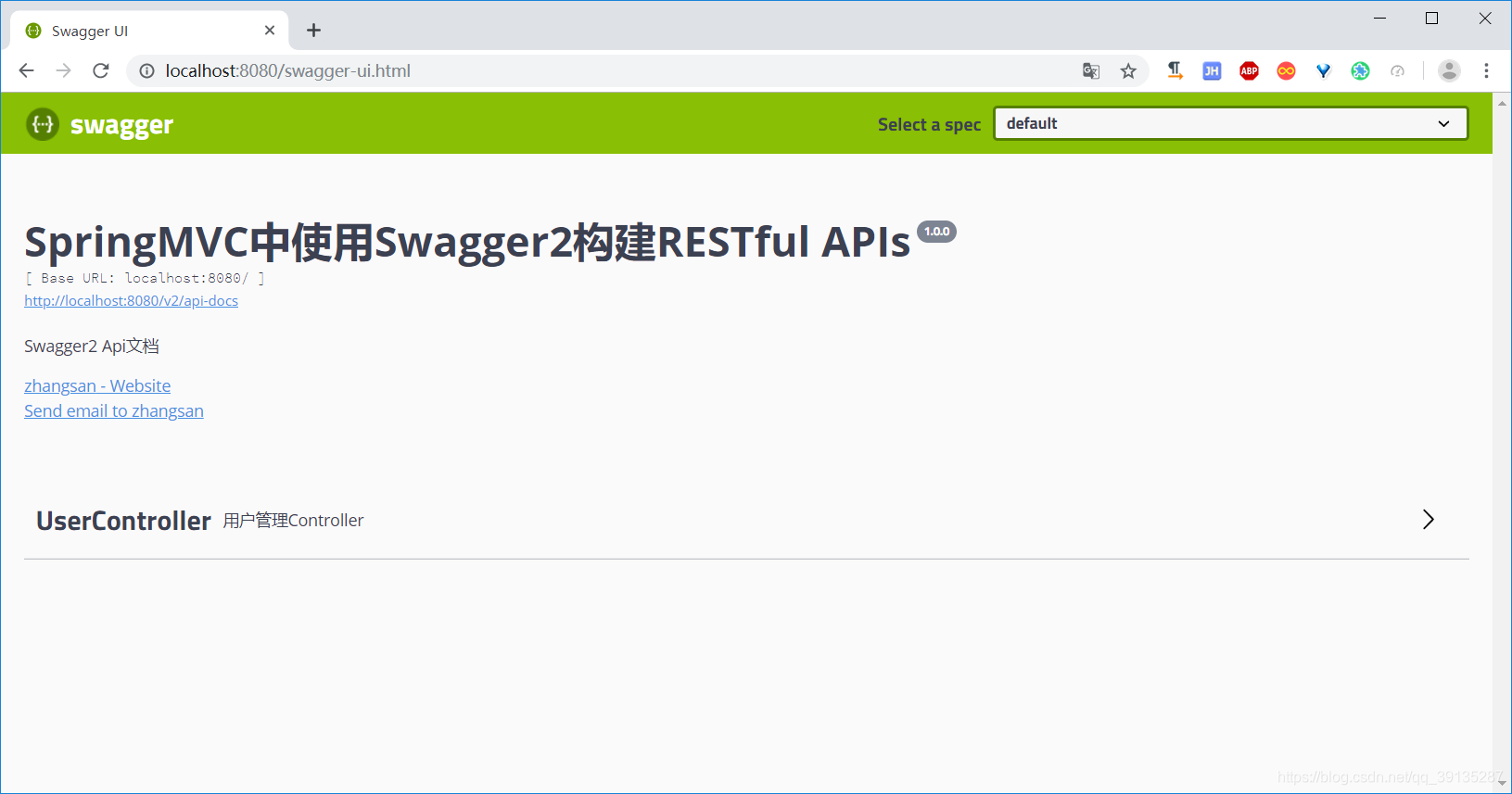Open the api-docs link

click(131, 301)
